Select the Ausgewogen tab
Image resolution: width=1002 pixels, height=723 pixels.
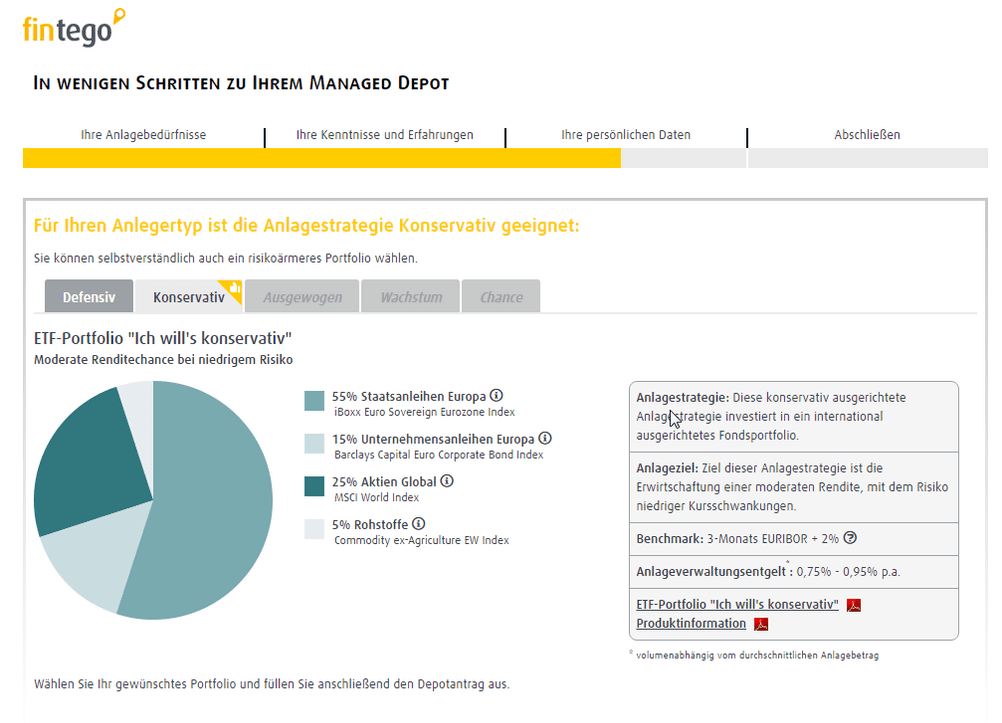(x=302, y=297)
